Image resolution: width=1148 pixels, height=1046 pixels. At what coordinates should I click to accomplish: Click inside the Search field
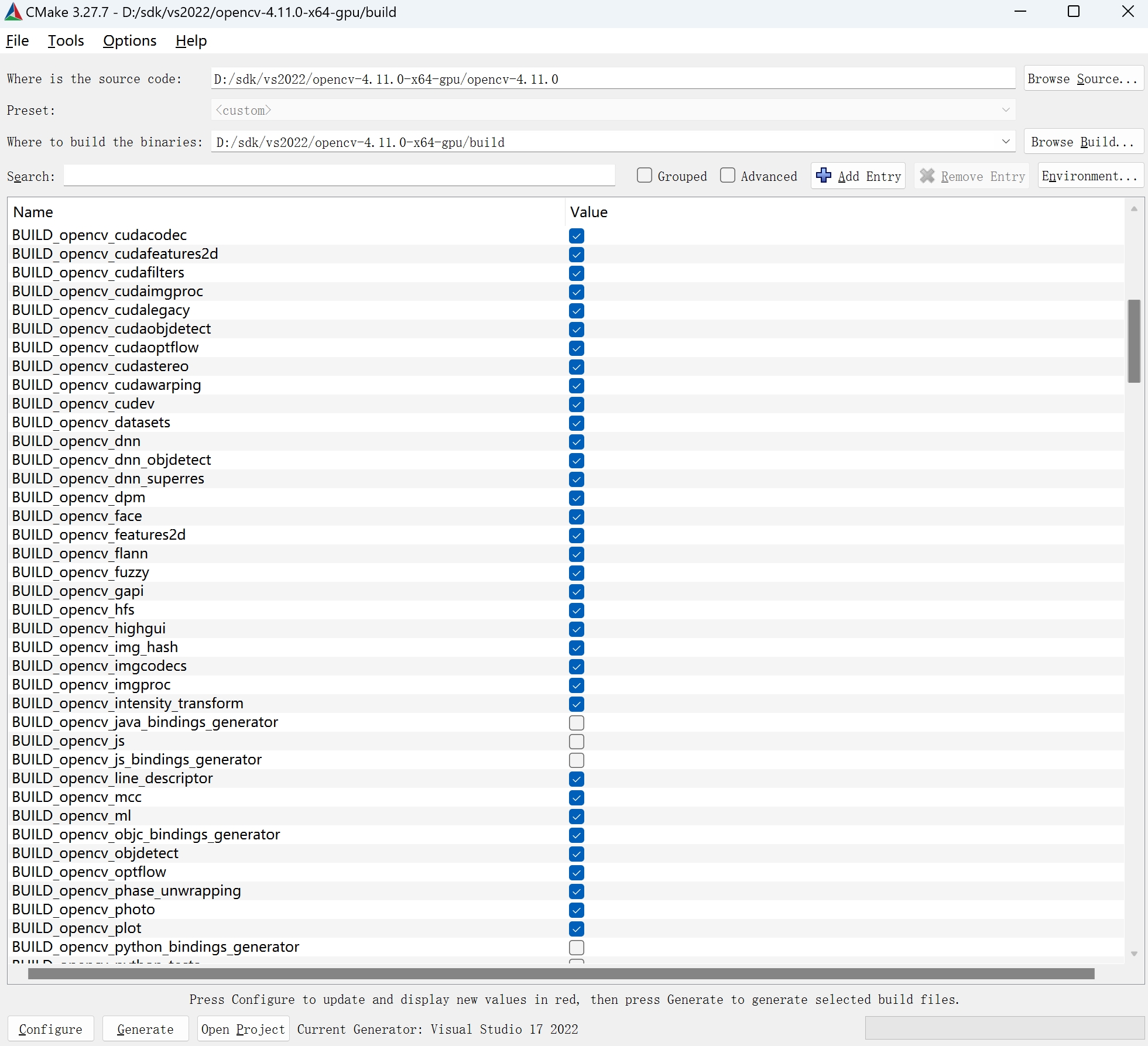click(340, 176)
